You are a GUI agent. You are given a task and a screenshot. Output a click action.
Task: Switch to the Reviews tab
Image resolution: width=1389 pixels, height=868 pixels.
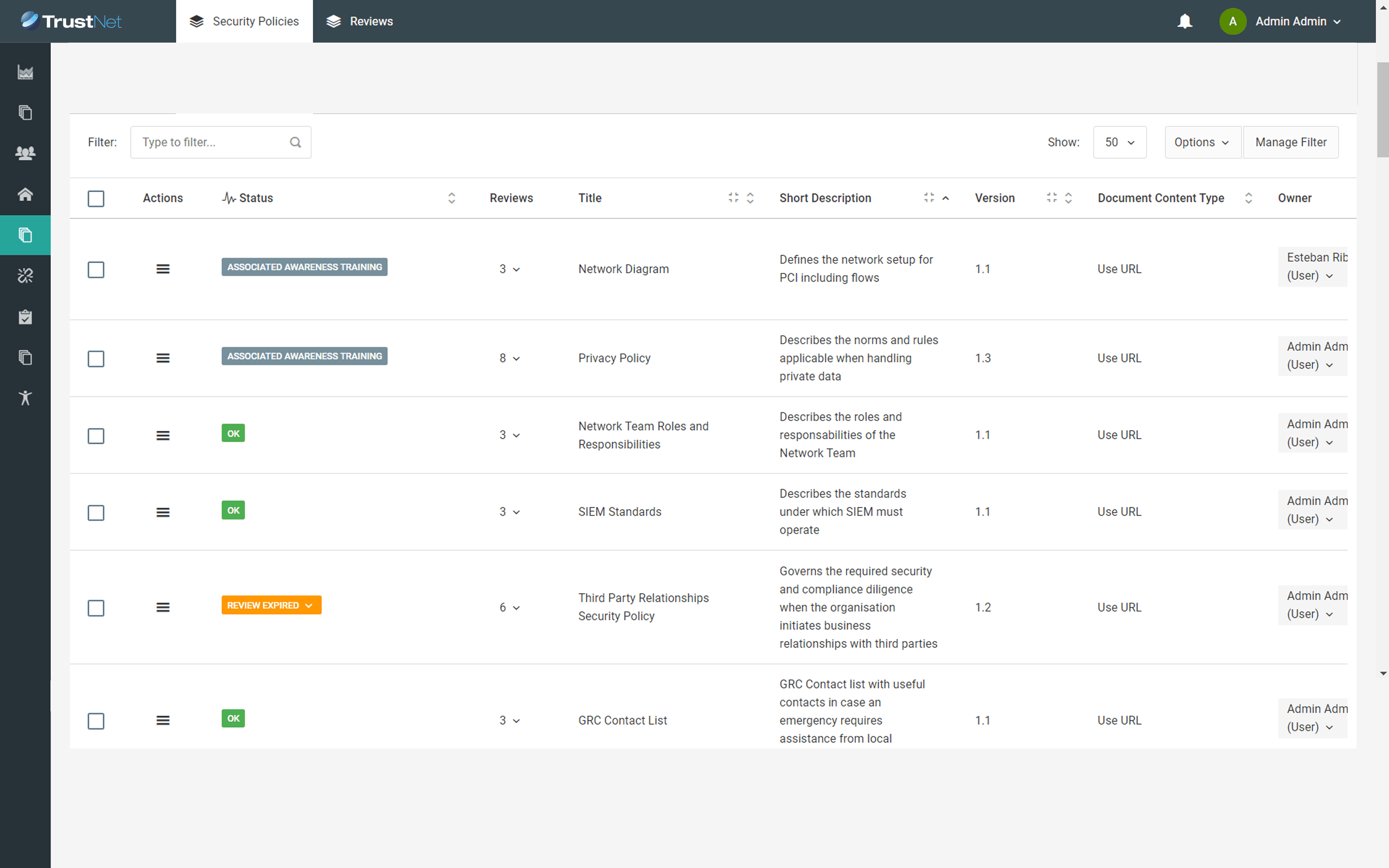[x=360, y=21]
